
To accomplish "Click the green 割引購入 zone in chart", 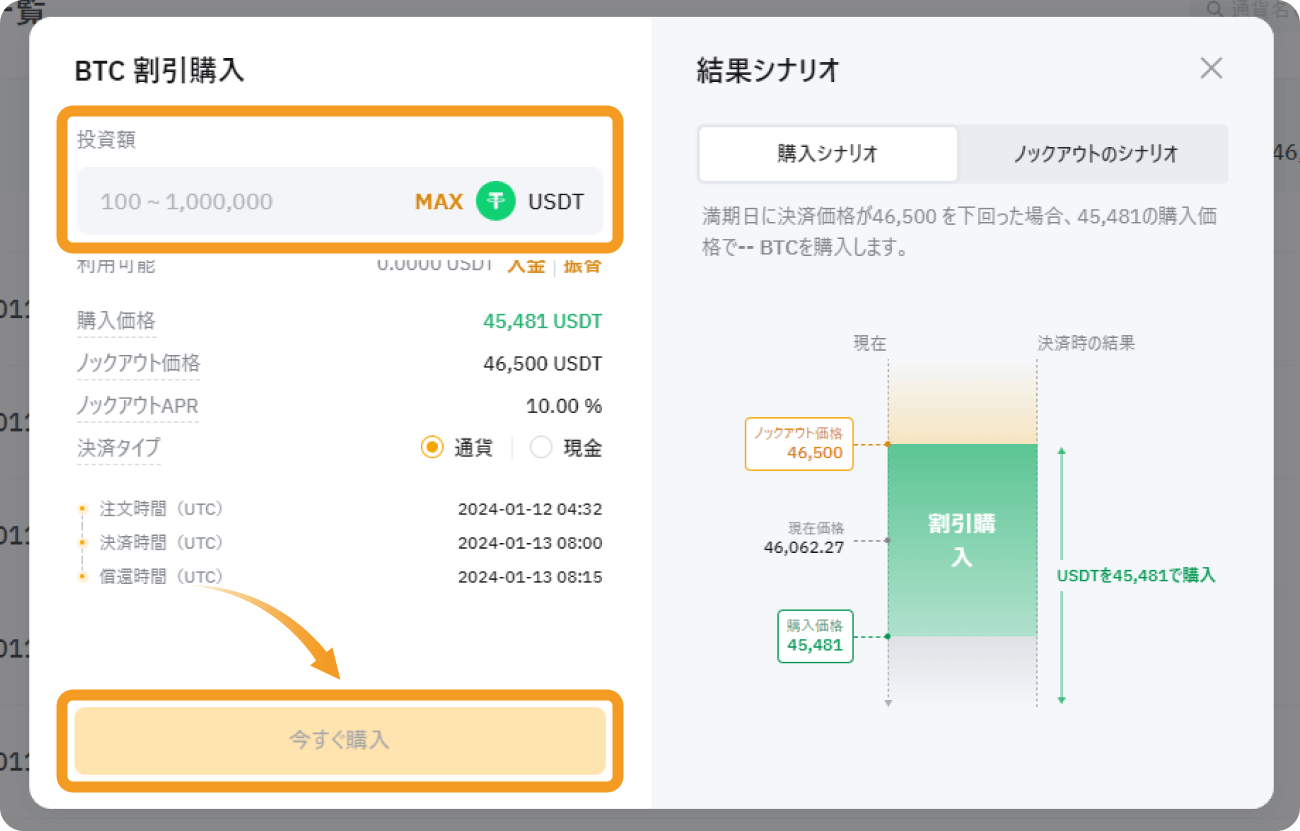I will tap(962, 540).
